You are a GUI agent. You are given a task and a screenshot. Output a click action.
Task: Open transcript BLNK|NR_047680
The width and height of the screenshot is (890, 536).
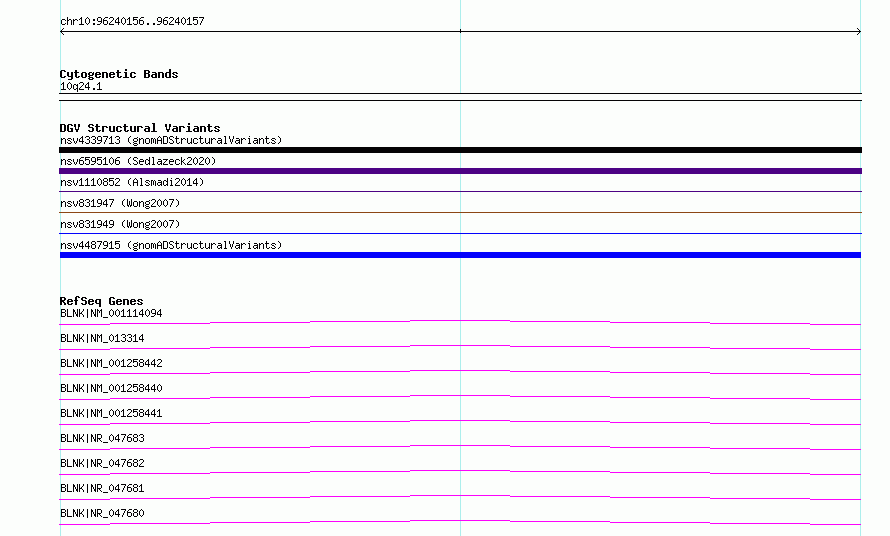point(102,513)
